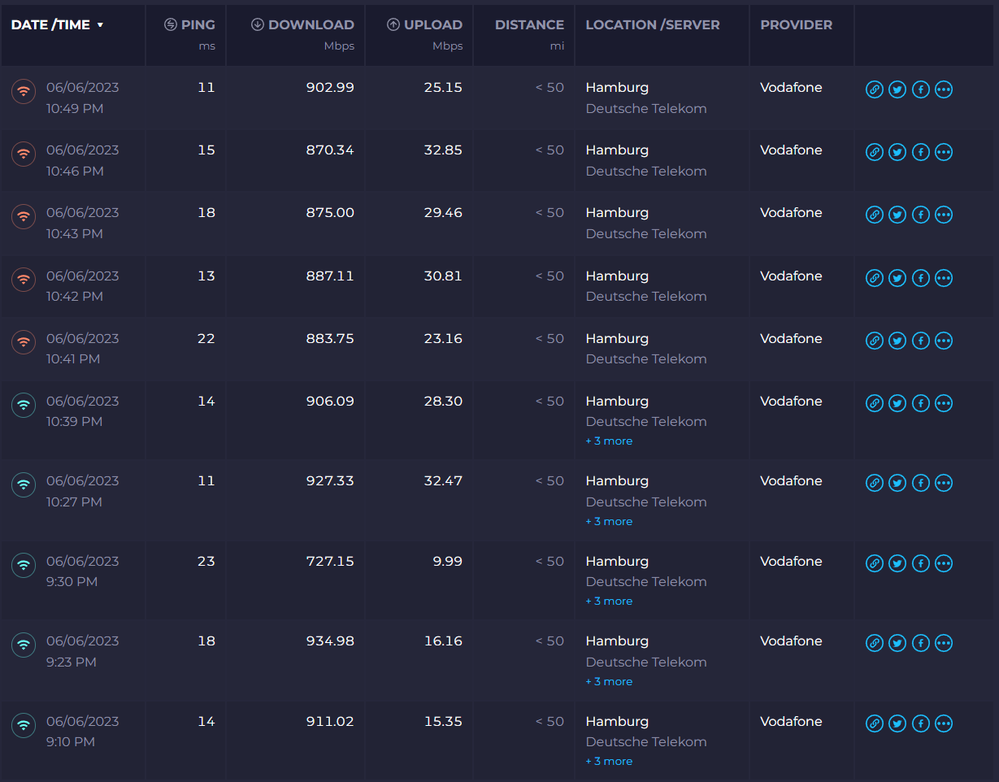Copy link icon for the 10:42 PM result

[874, 279]
